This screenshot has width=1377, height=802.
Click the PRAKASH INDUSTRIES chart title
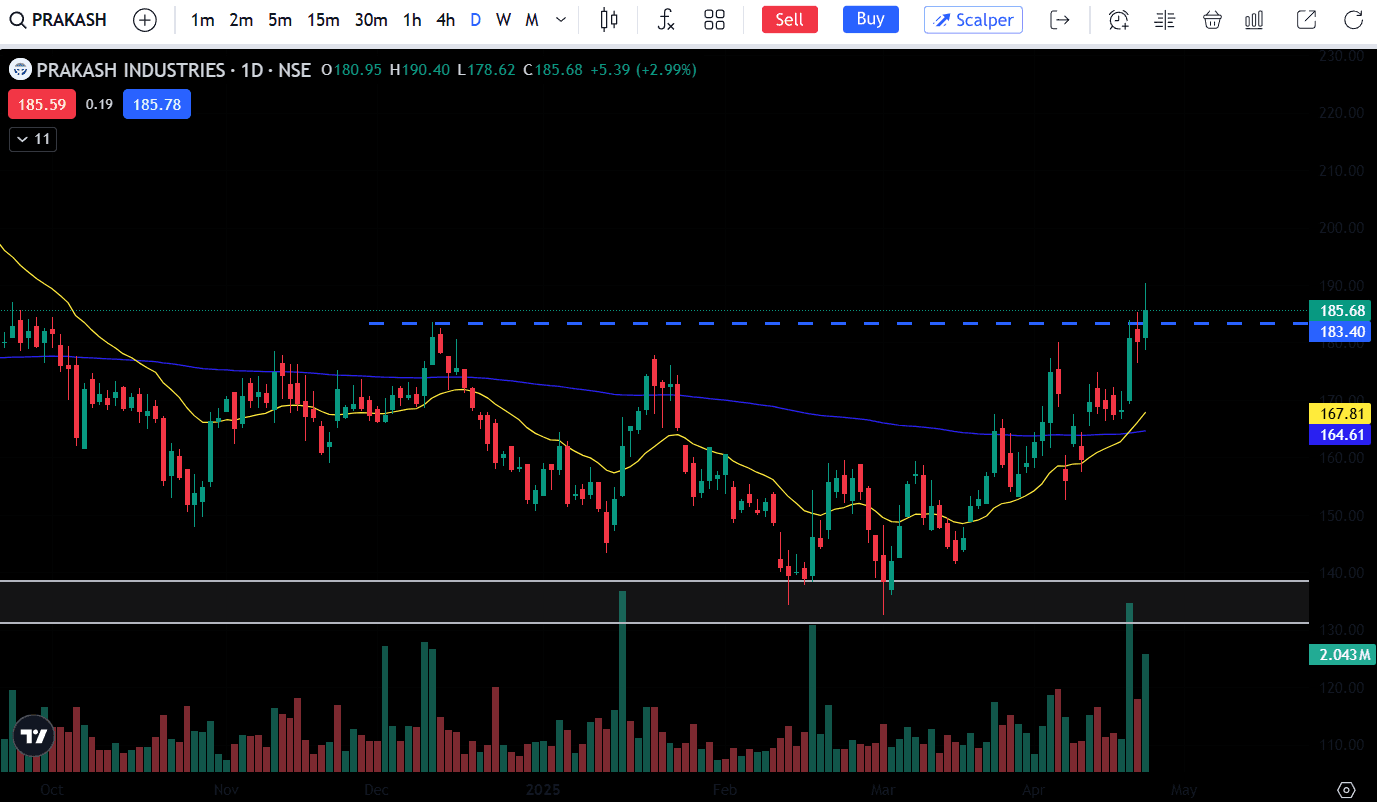pyautogui.click(x=131, y=70)
